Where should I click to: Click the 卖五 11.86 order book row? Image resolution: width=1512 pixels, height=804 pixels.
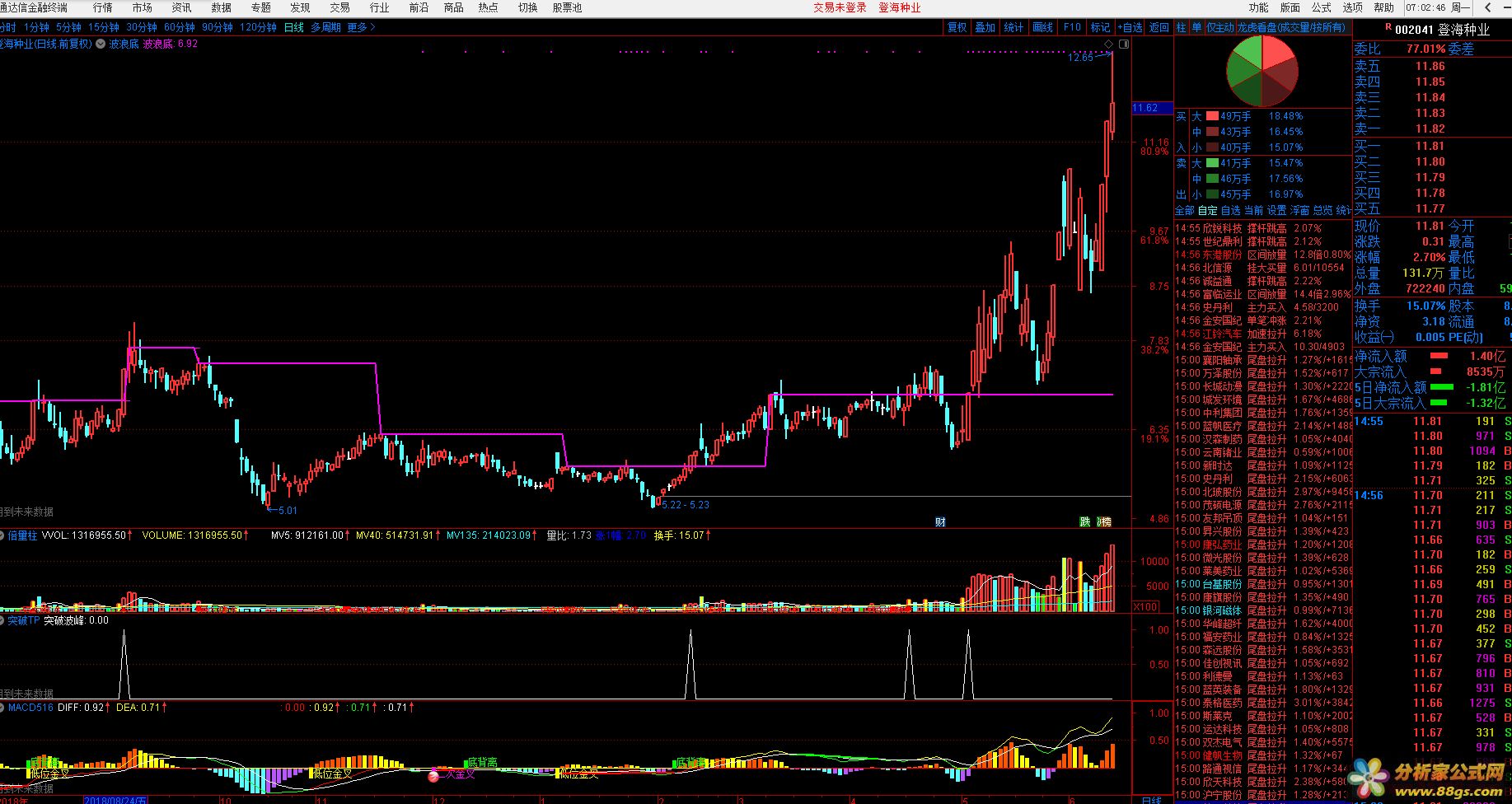(1432, 66)
